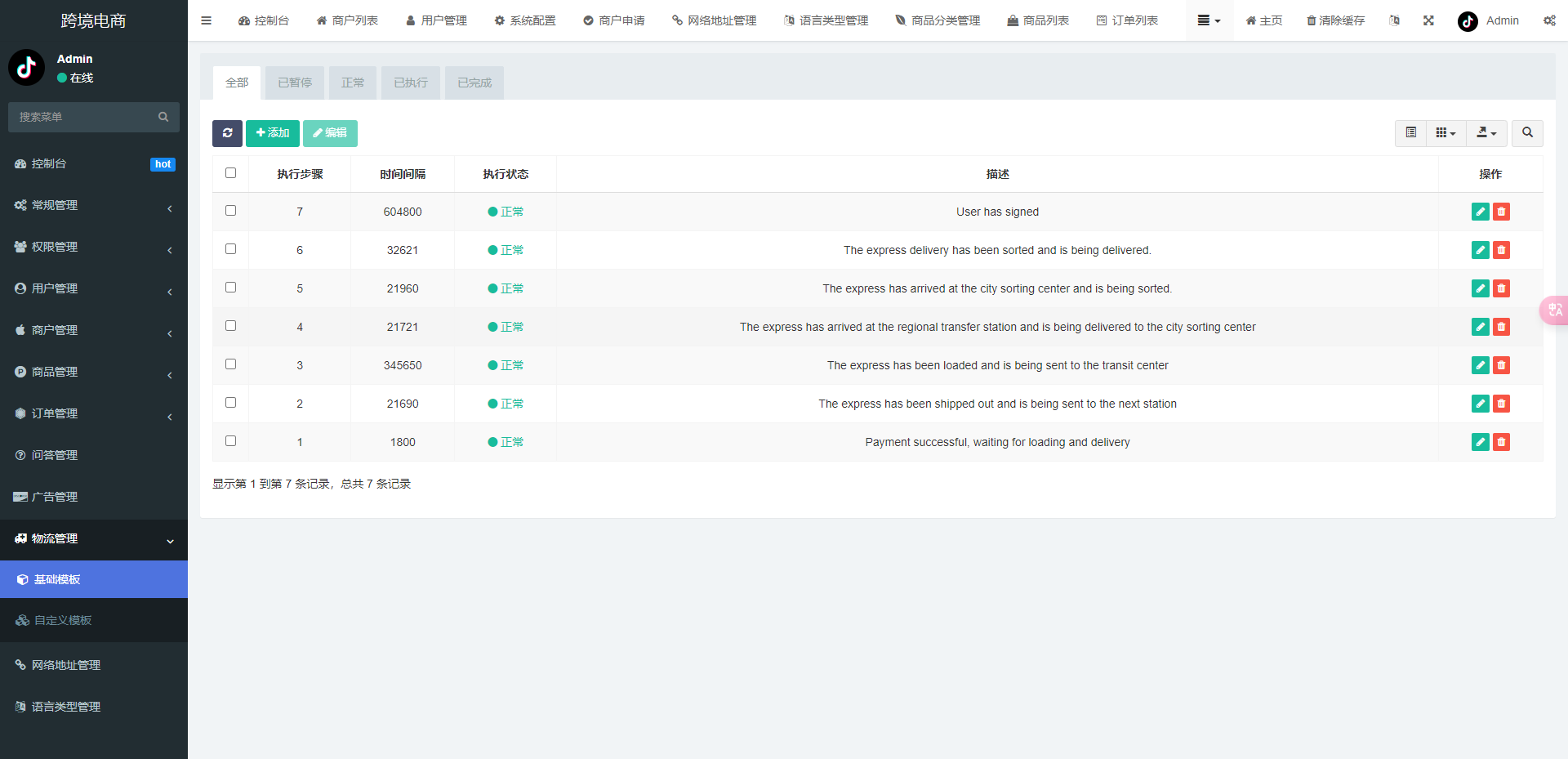
Task: Click 清除缓存 in the top bar
Action: [1335, 20]
